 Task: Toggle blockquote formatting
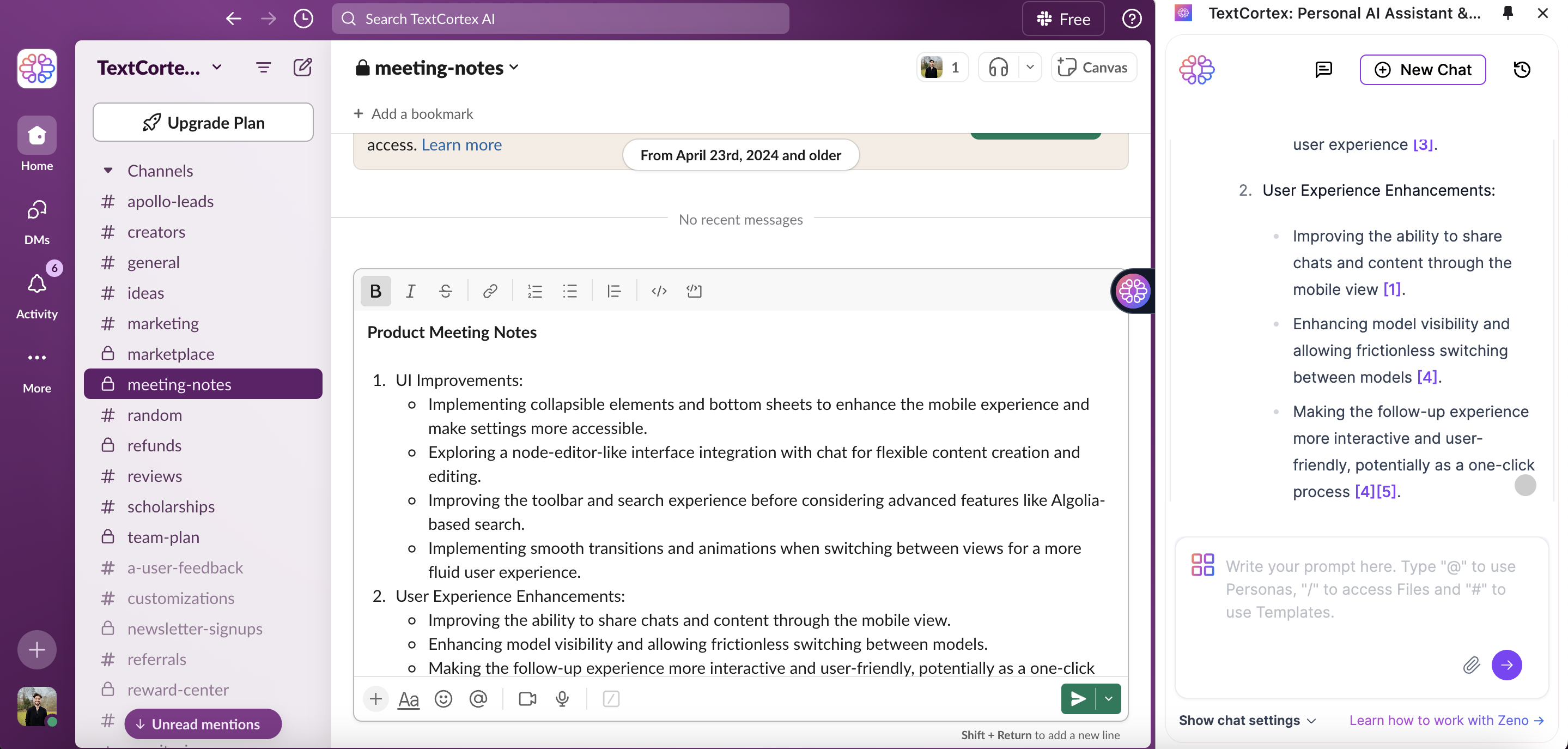point(613,291)
